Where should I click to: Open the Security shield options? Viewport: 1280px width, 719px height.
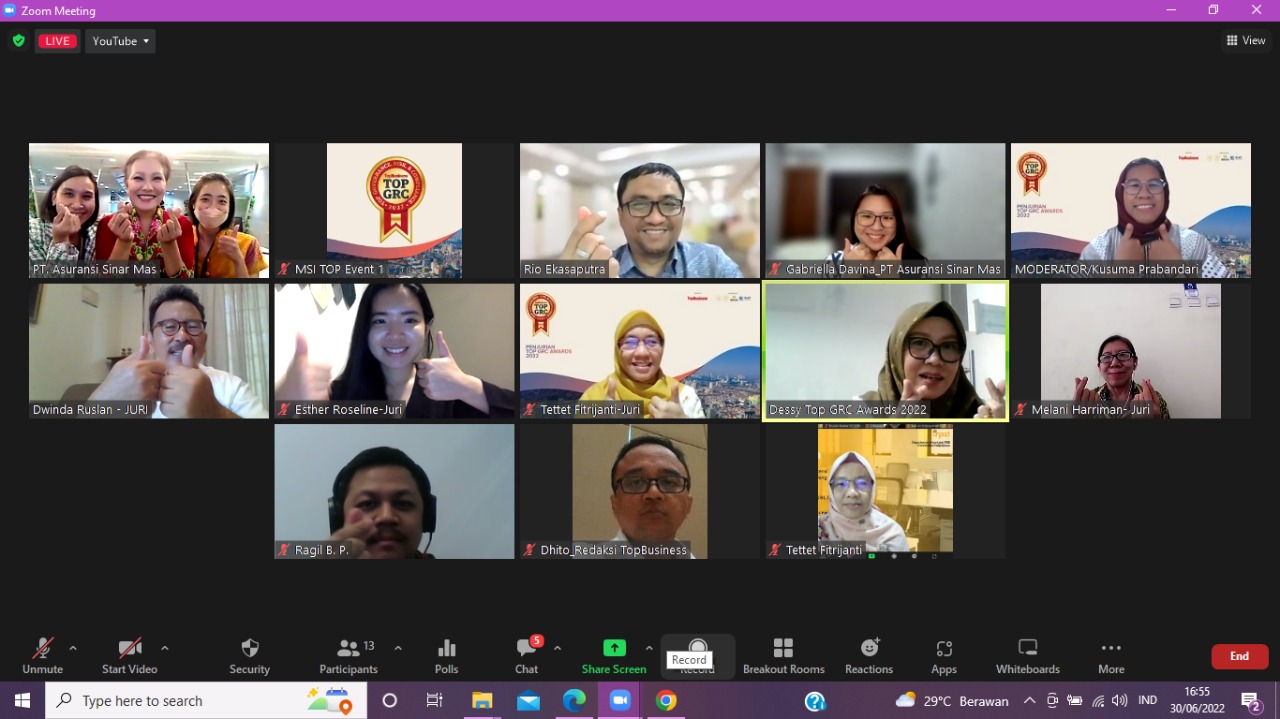(249, 655)
